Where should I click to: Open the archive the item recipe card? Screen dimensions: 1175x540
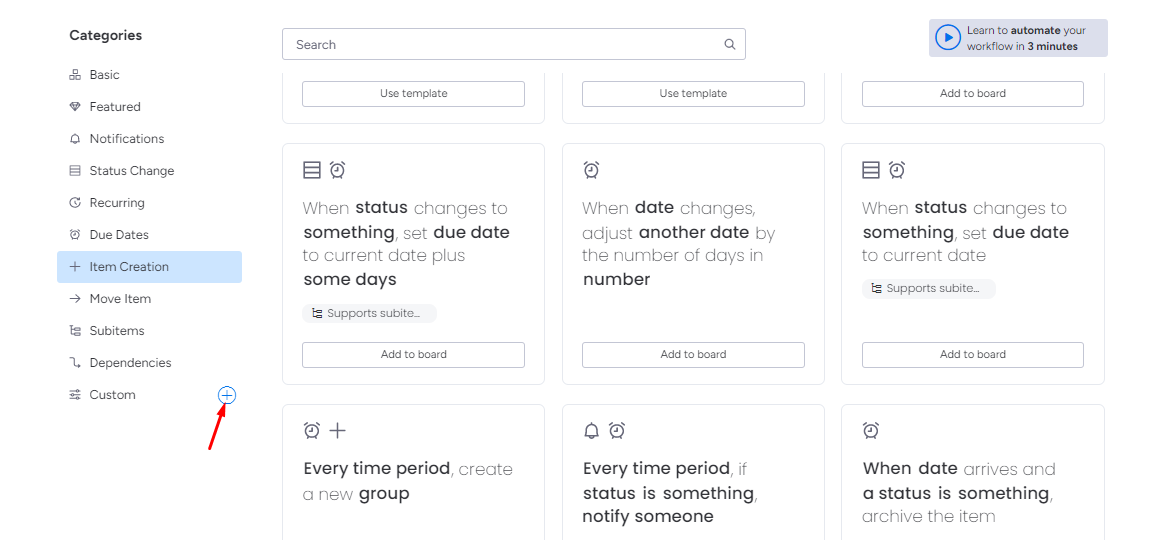[x=972, y=492]
